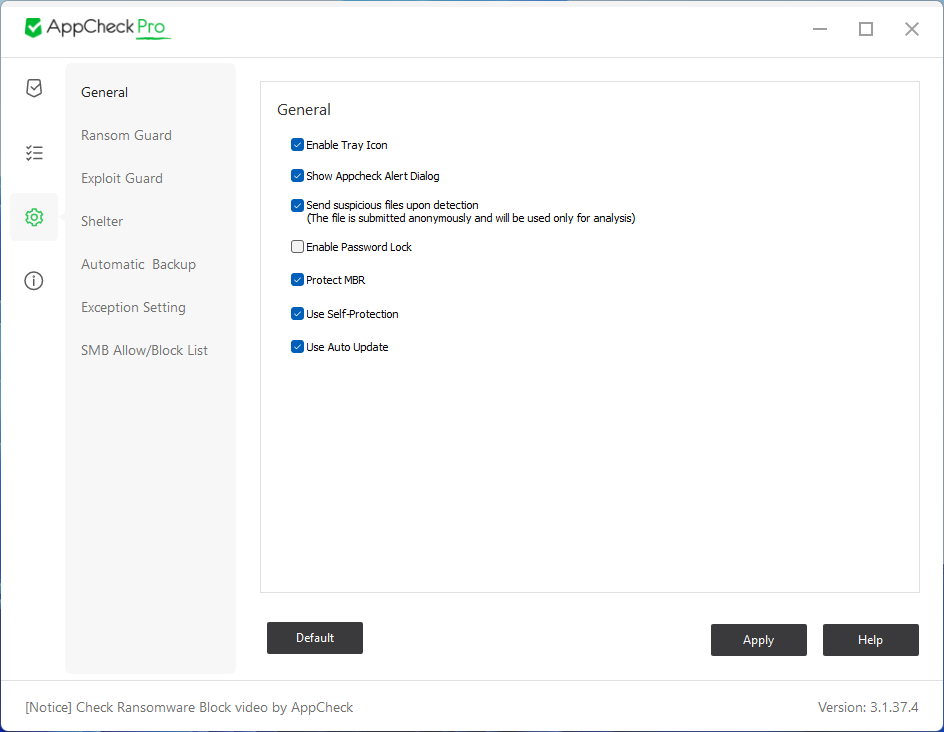Open the shield protection status icon
This screenshot has width=944, height=732.
(34, 88)
